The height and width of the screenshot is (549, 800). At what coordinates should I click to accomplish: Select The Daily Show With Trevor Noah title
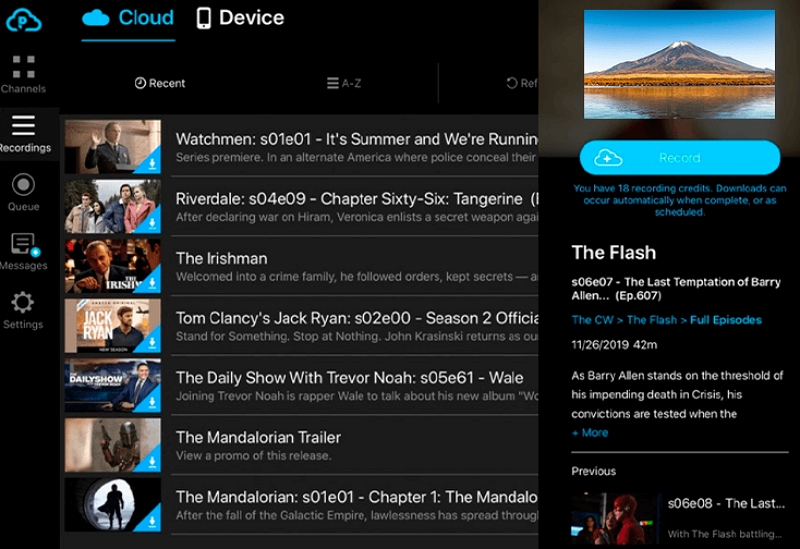[349, 378]
